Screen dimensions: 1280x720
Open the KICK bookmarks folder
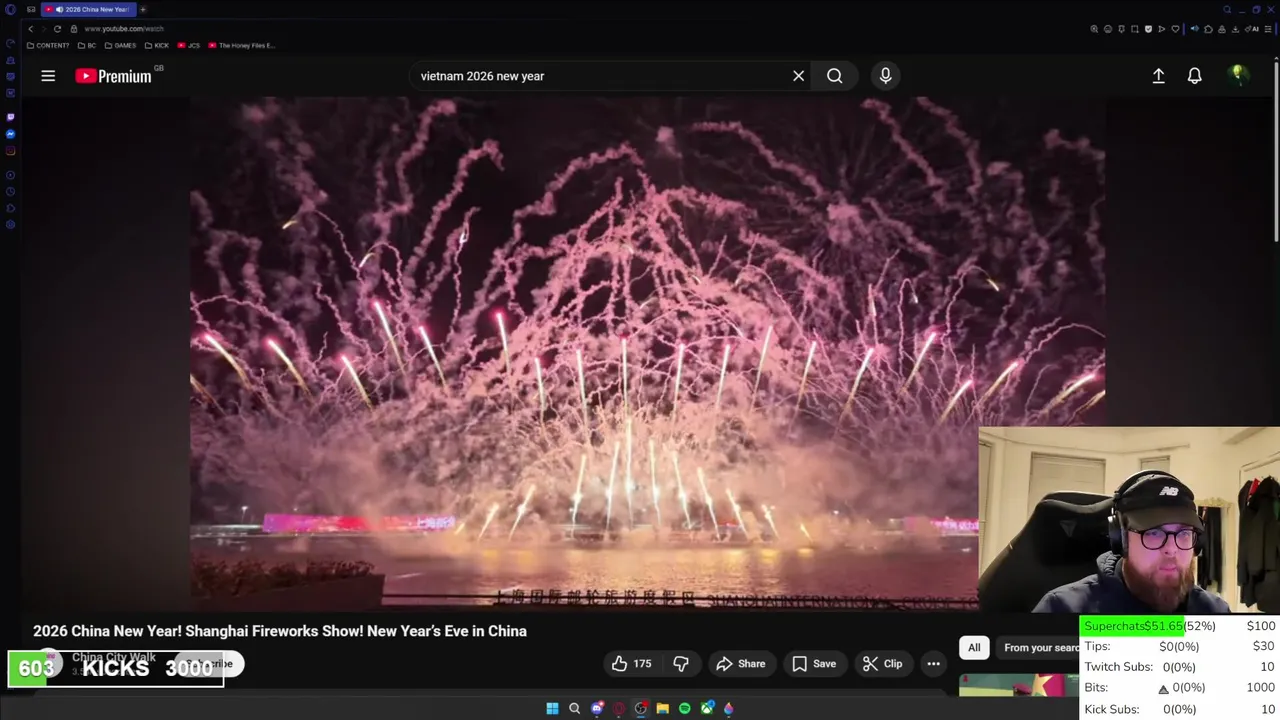tap(157, 45)
